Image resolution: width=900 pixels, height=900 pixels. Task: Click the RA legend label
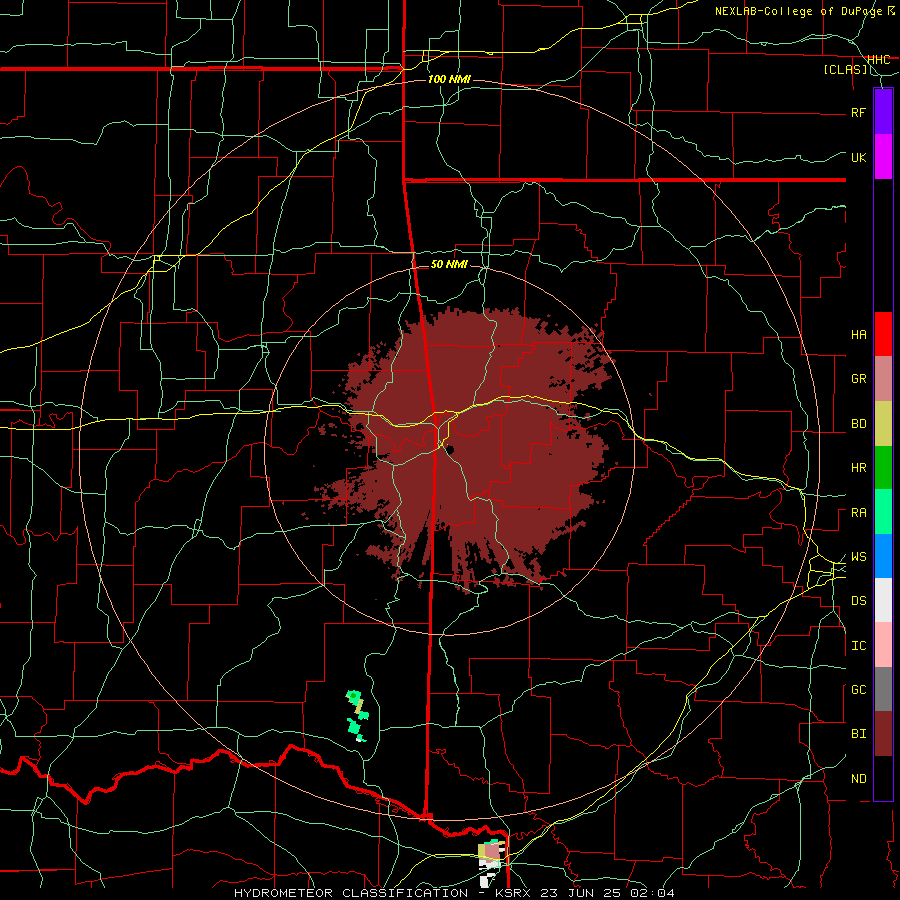click(858, 513)
